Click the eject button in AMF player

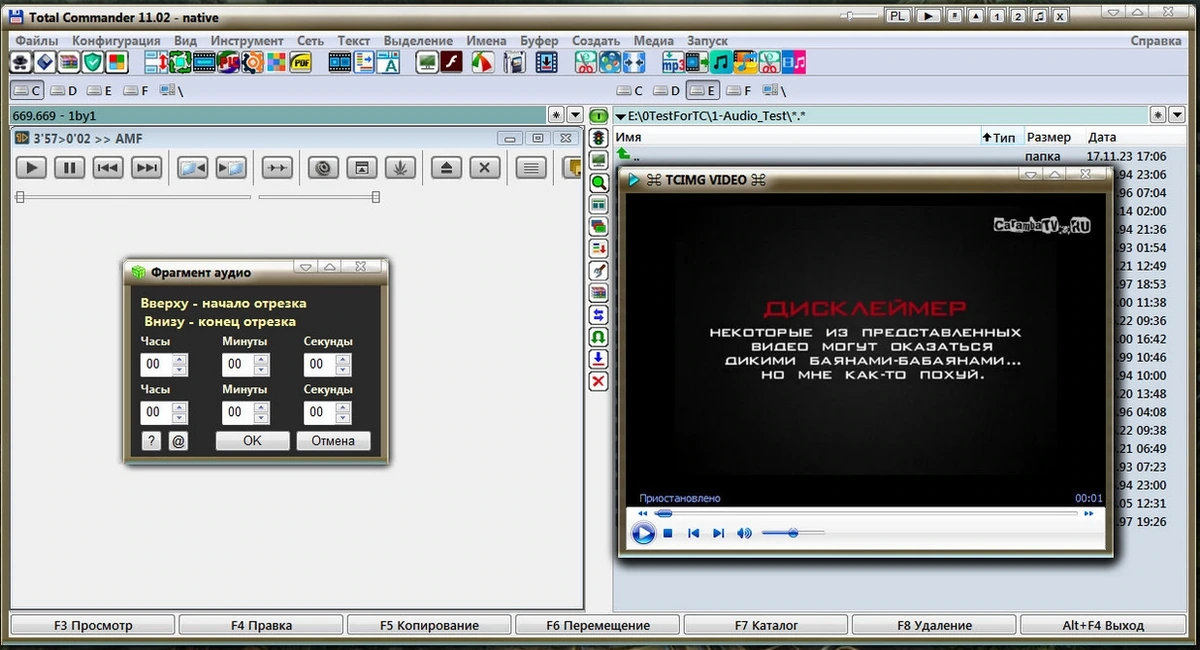tap(446, 168)
